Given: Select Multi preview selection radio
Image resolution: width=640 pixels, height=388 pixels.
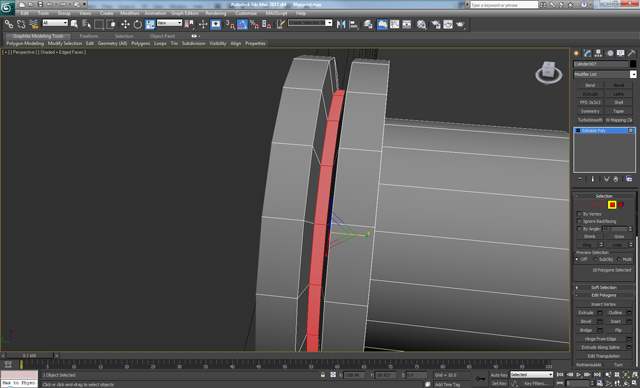Looking at the screenshot, I should pos(619,259).
